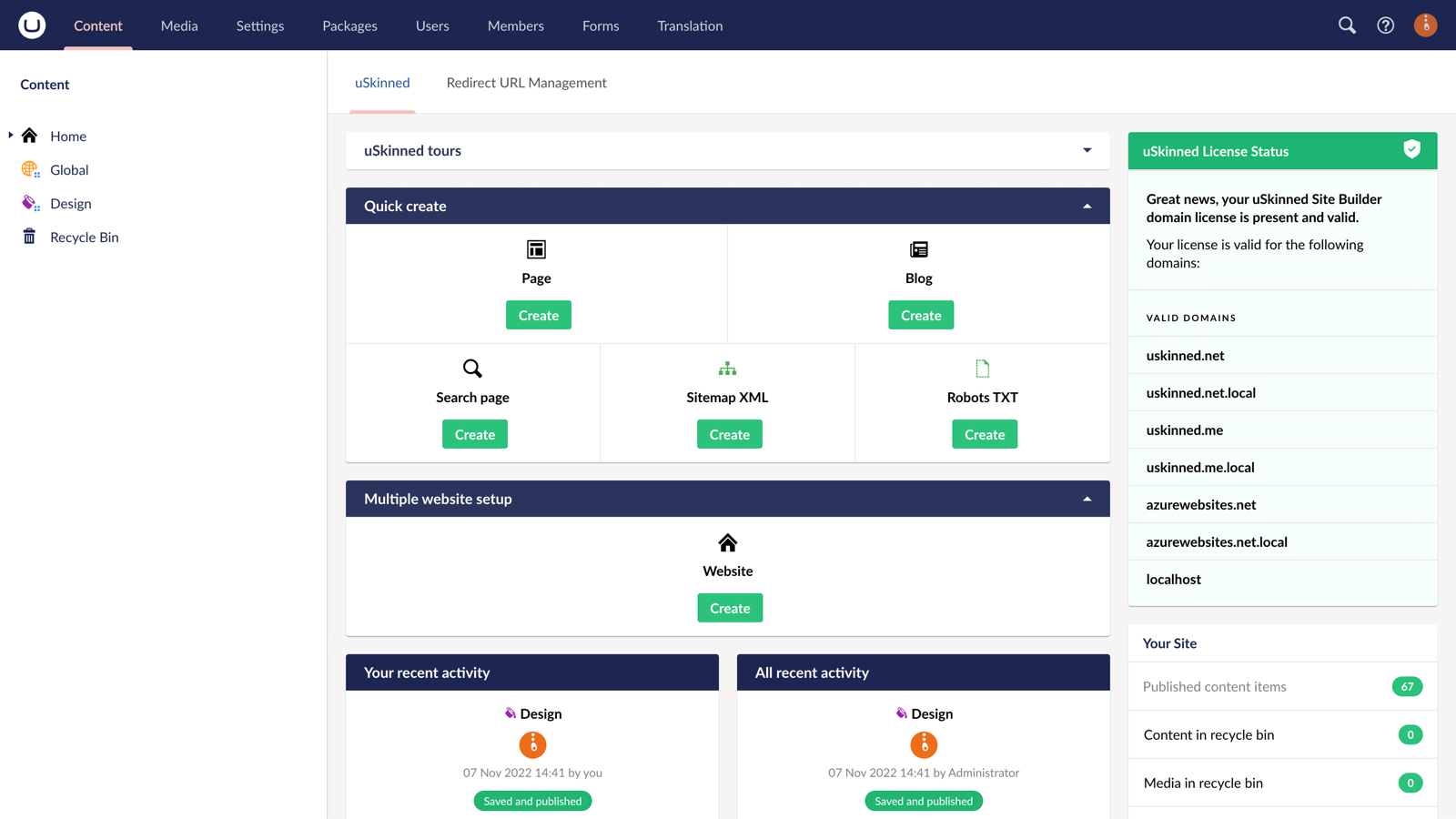Click the Umbraco logo icon
This screenshot has height=819, width=1456.
32,25
